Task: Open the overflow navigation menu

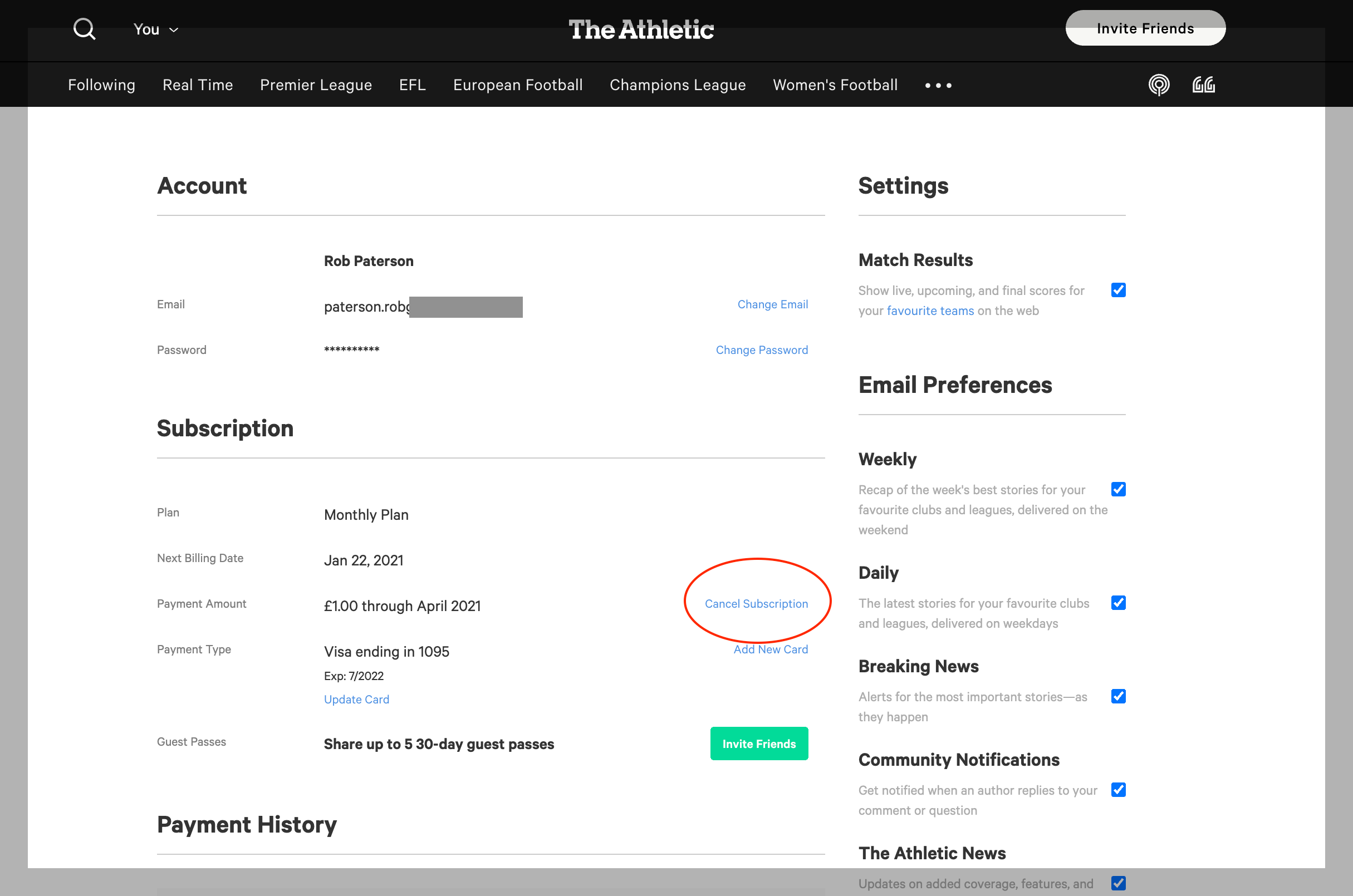Action: (x=937, y=86)
